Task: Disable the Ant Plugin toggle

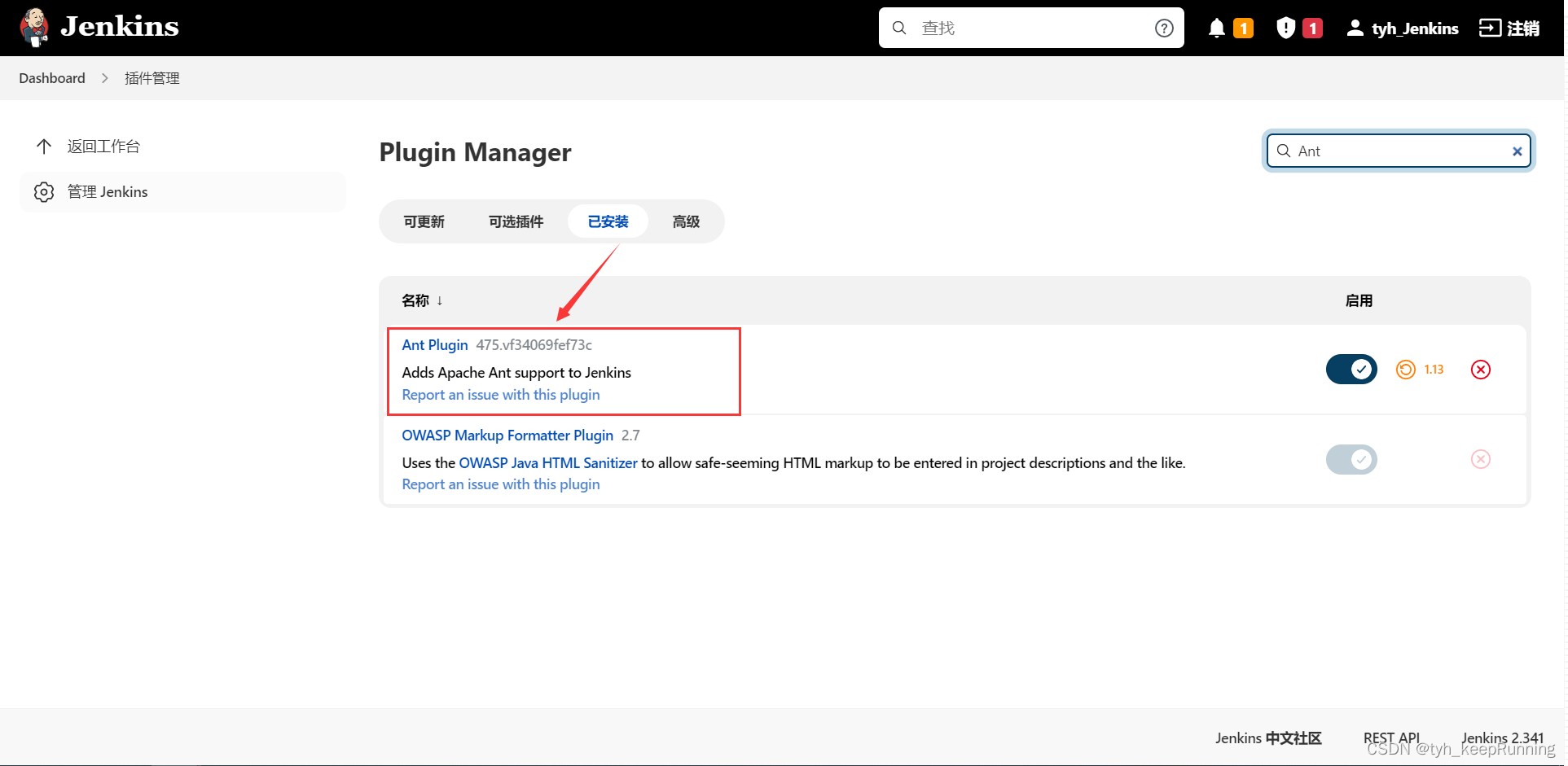Action: [1351, 370]
